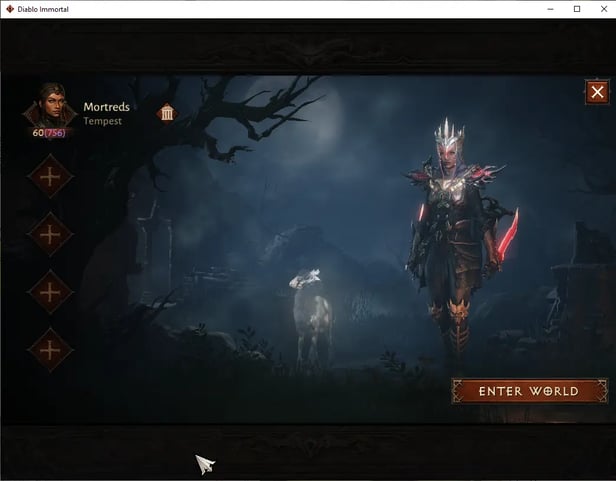Select the Mortreds character portrait

(50, 106)
